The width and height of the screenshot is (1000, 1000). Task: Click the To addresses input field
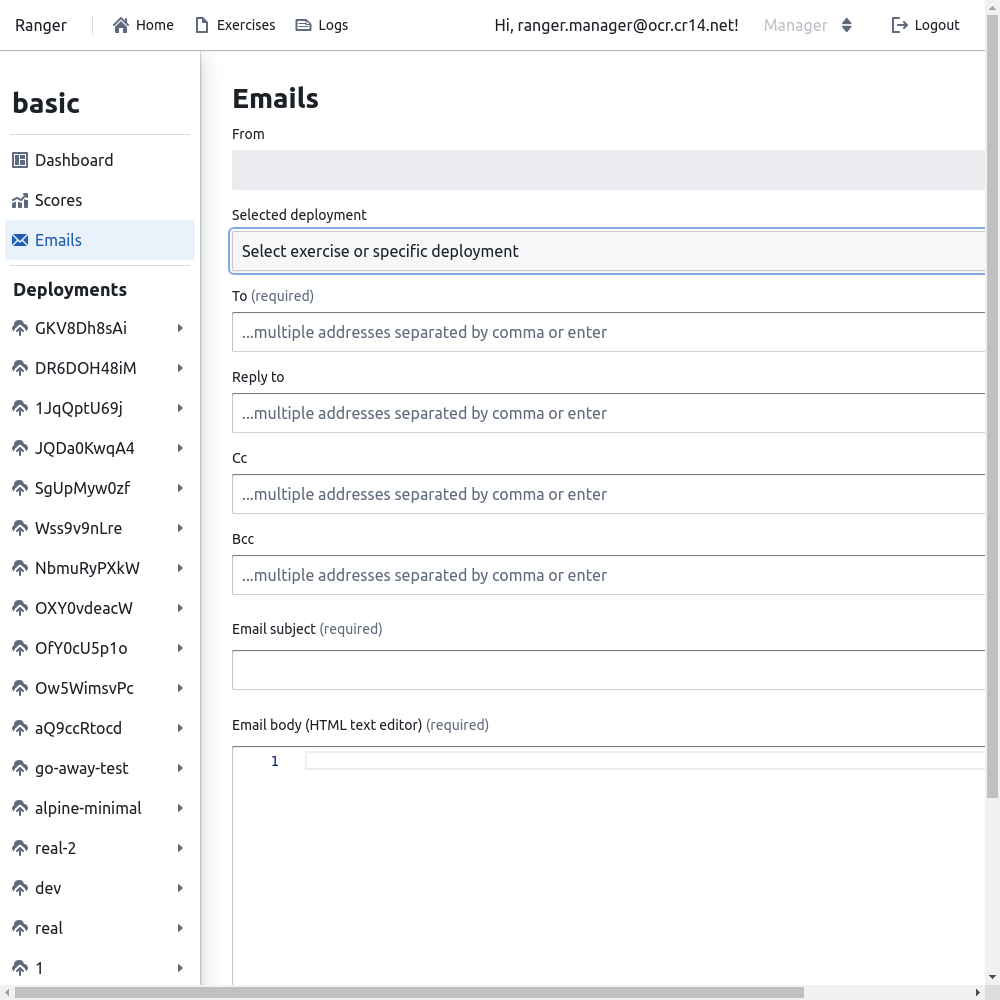click(608, 332)
